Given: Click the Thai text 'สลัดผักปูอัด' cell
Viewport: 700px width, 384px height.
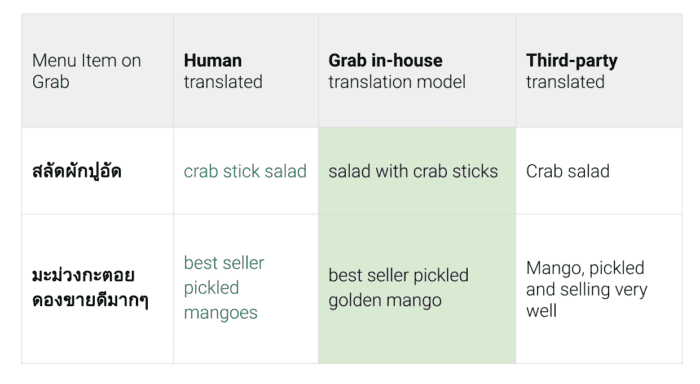Looking at the screenshot, I should click(x=97, y=171).
